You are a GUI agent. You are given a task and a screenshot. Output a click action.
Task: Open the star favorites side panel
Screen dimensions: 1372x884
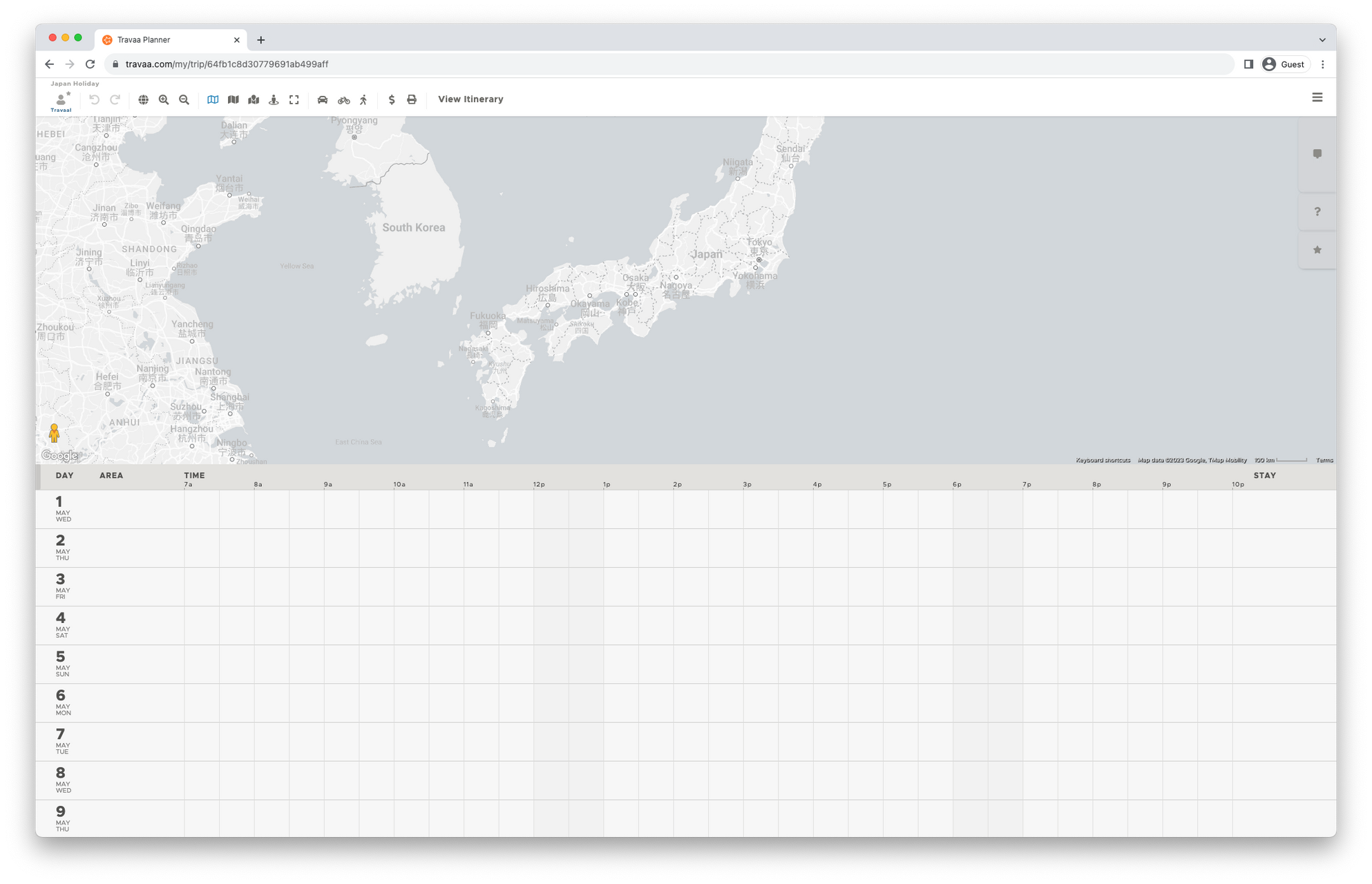[1317, 250]
